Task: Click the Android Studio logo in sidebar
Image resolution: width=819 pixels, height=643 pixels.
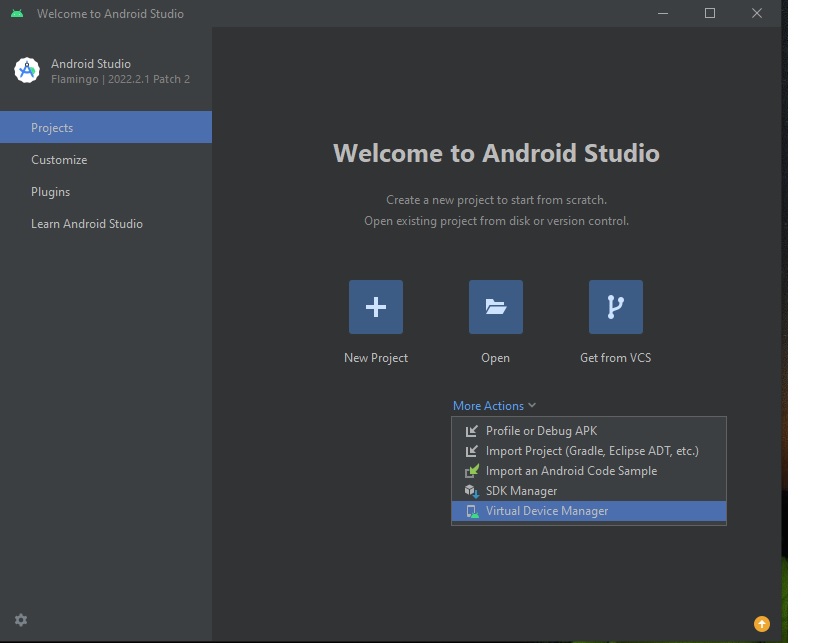Action: 26,70
